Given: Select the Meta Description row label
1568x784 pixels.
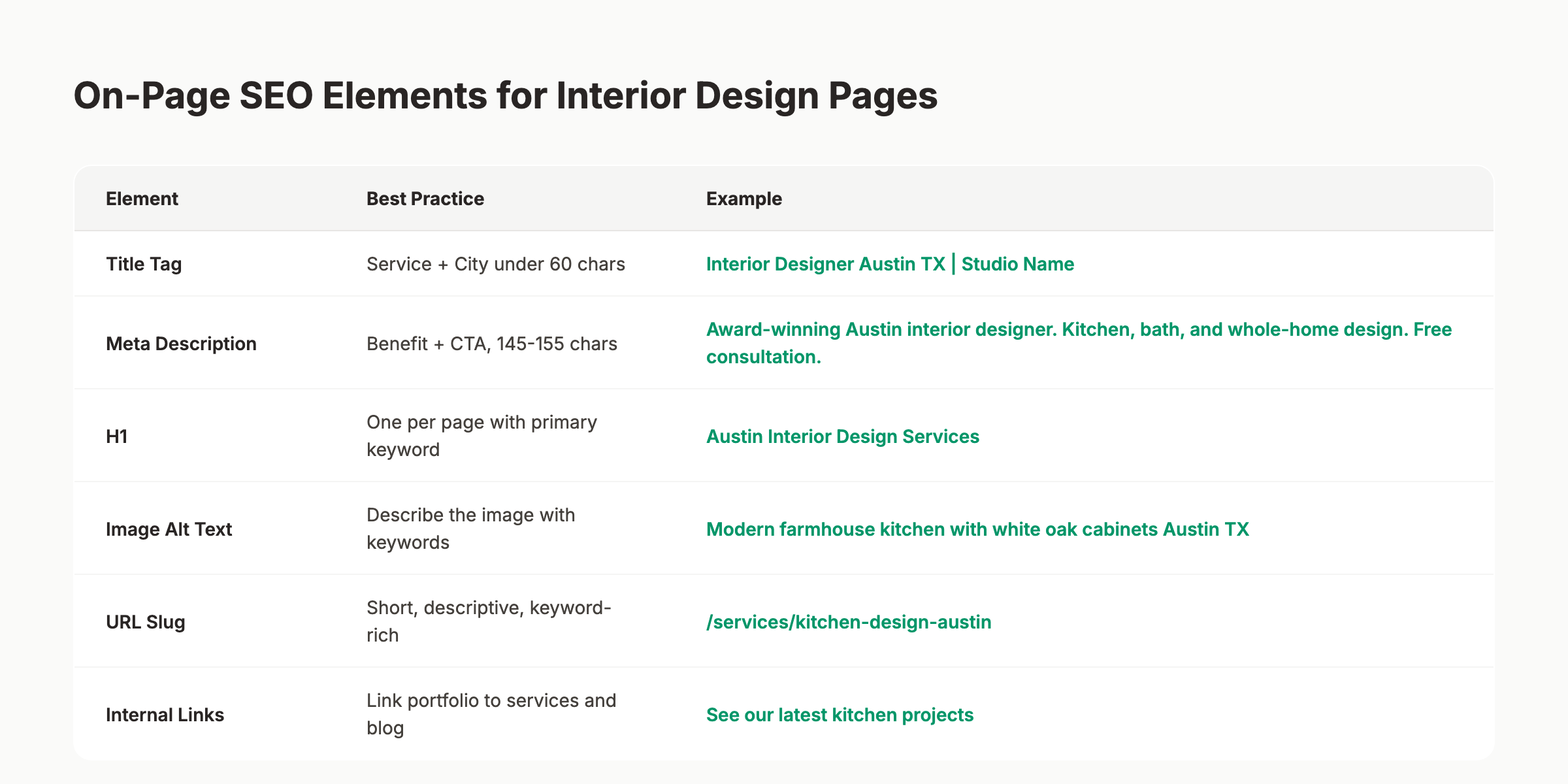Looking at the screenshot, I should click(x=181, y=343).
